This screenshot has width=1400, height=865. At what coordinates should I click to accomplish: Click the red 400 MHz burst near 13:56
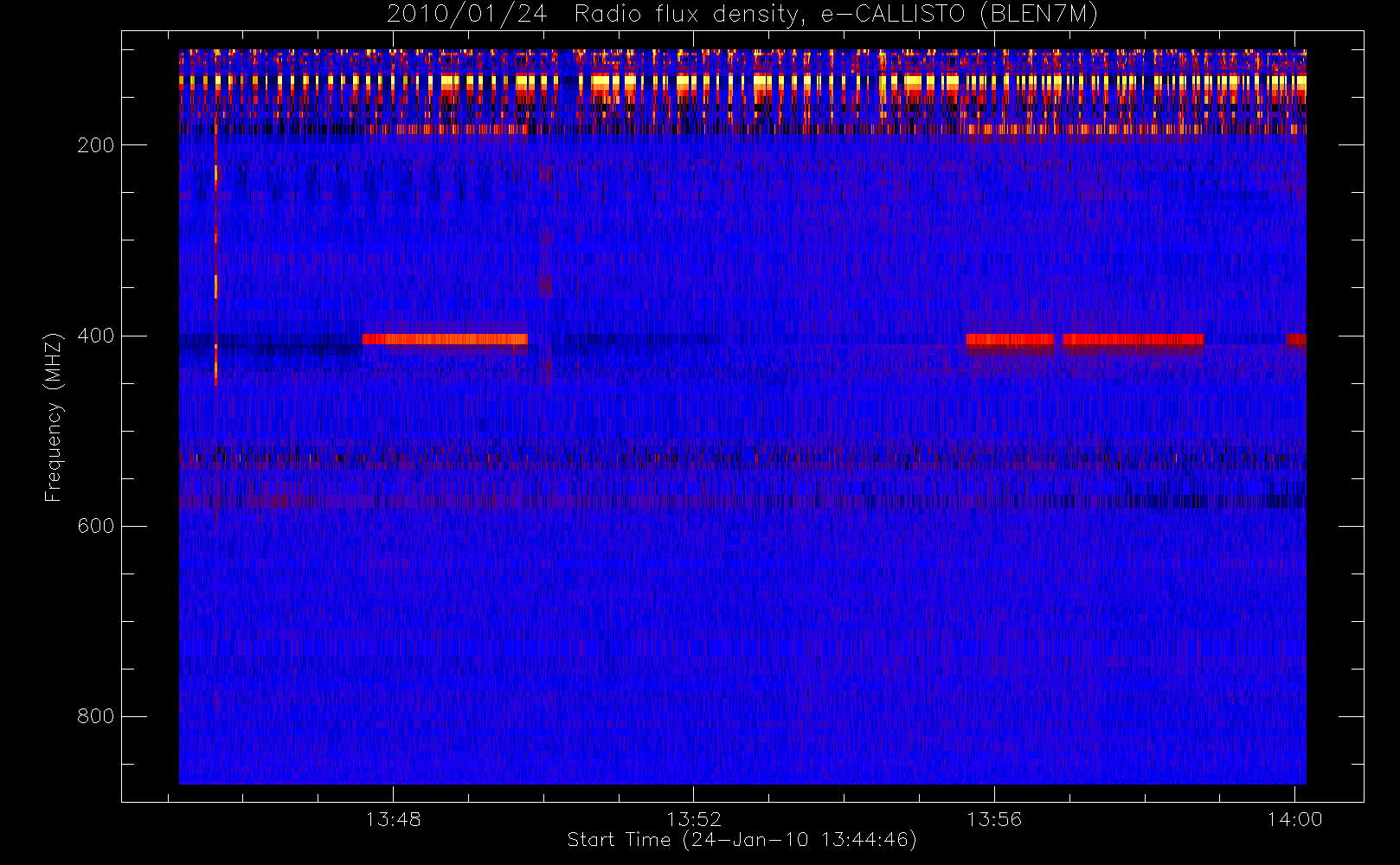1010,339
